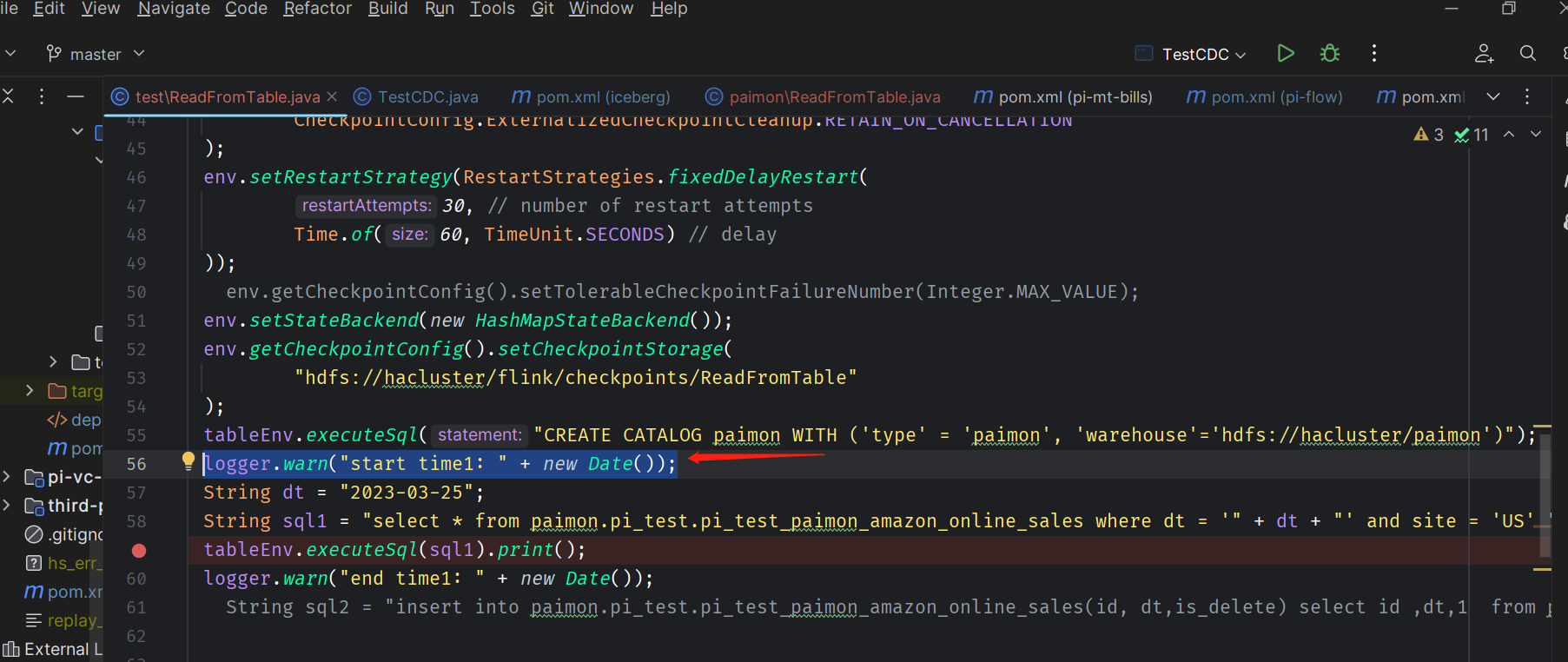
Task: Select the test\ReadFromTable.java tab
Action: coord(226,96)
